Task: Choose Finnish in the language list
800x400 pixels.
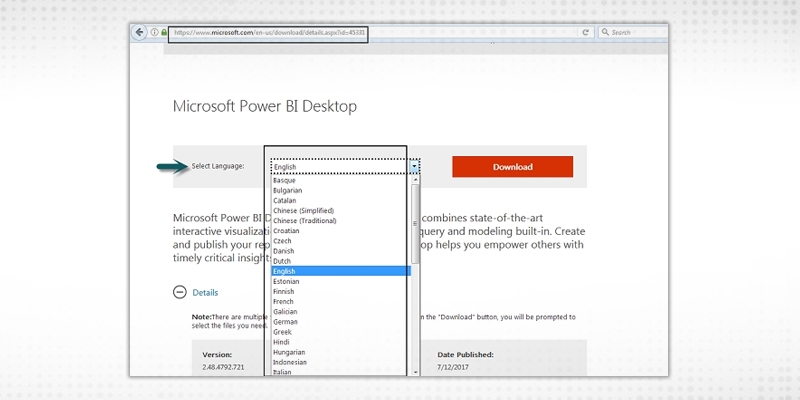Action: click(341, 291)
